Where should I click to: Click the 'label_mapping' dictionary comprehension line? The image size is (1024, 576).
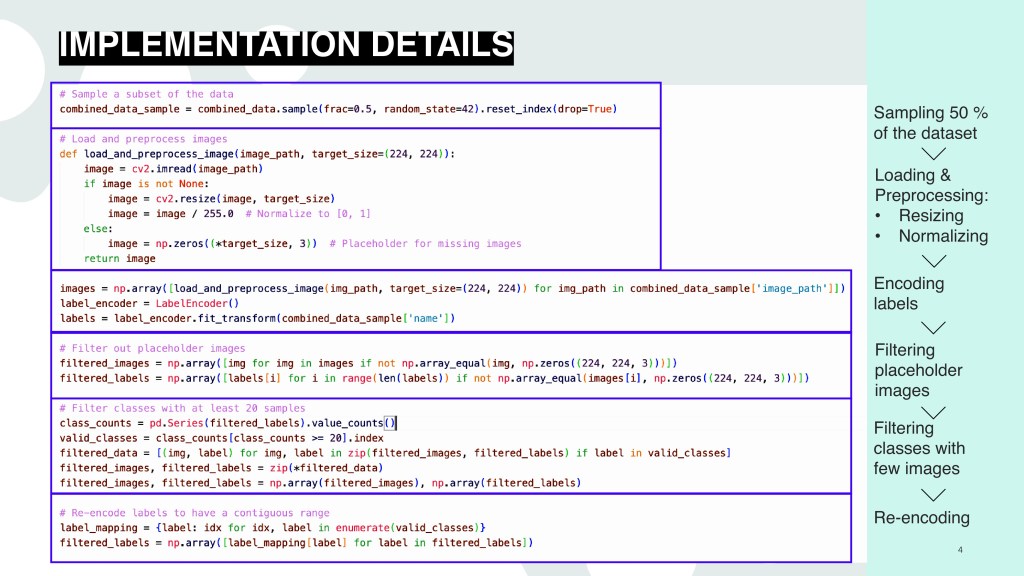click(x=272, y=527)
